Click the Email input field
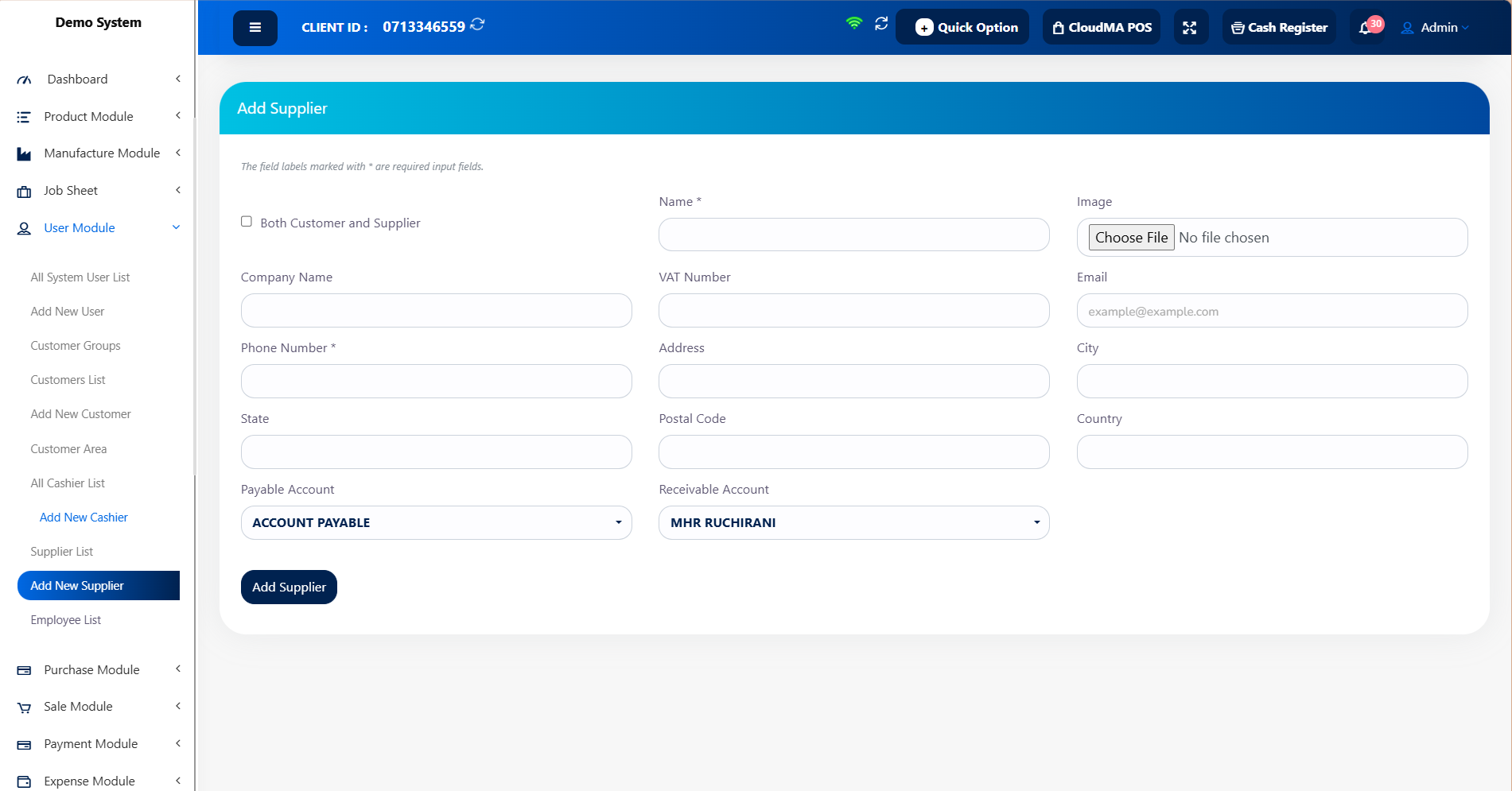 1273,310
